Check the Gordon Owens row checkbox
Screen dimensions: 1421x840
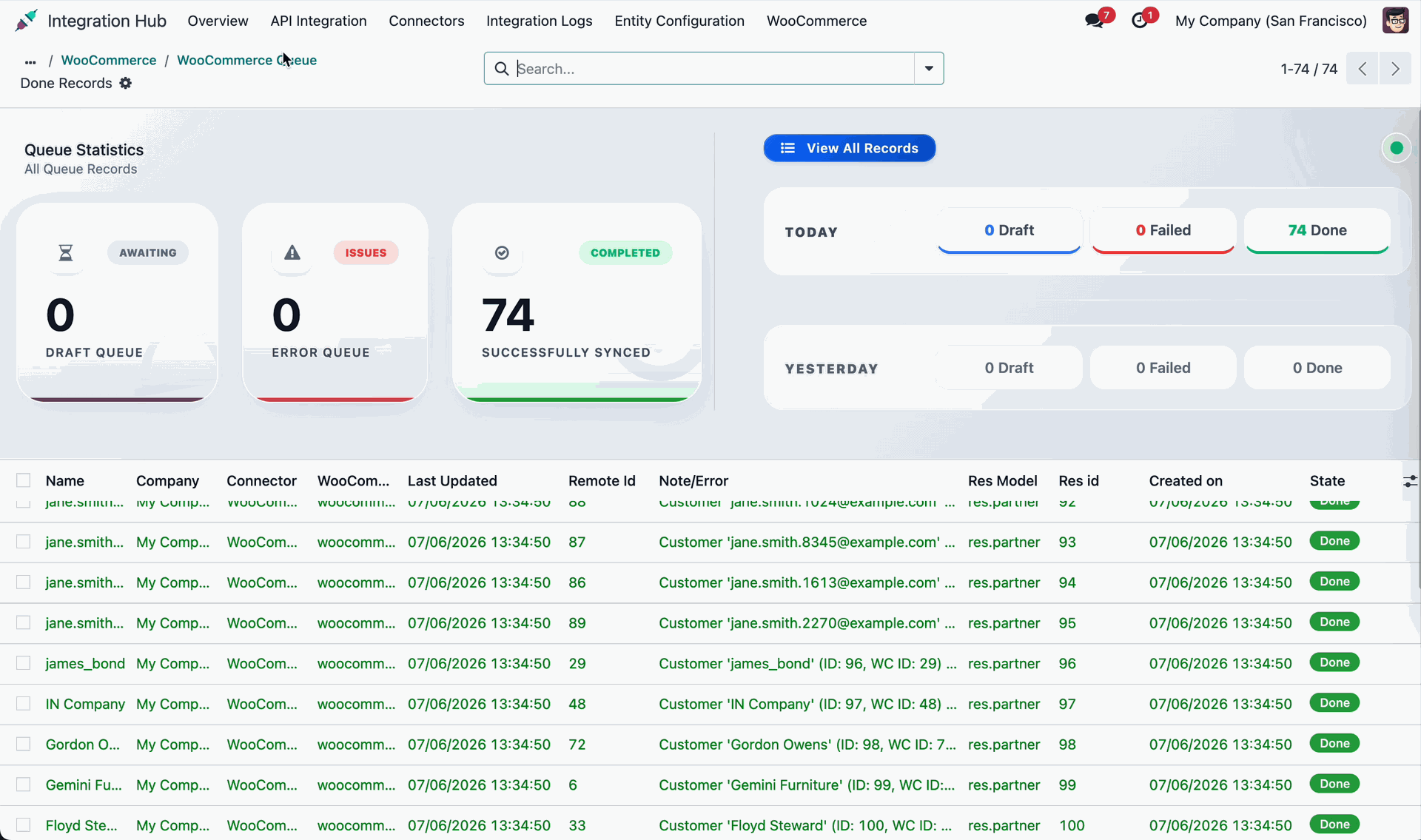[x=24, y=745]
